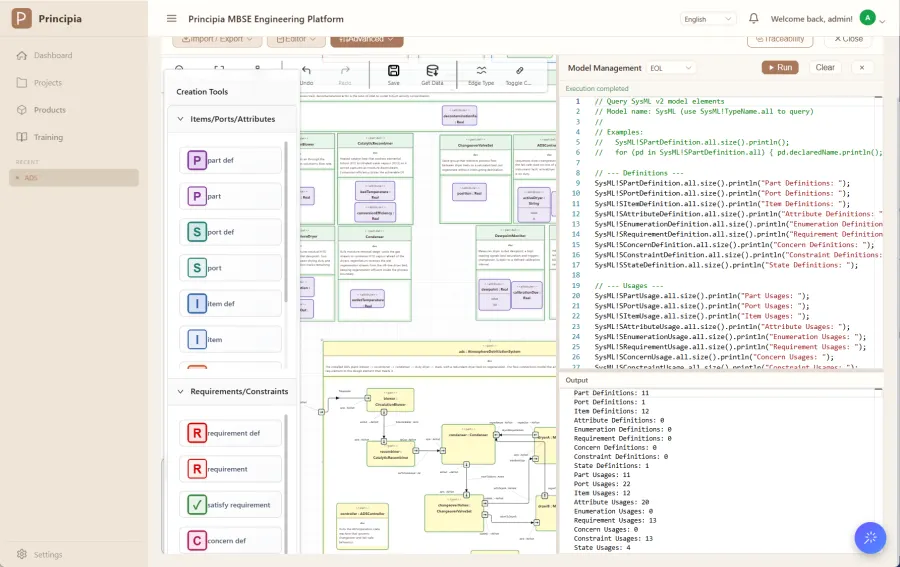Click the Toggle C... link icon
Viewport: 900px width, 567px height.
(519, 71)
